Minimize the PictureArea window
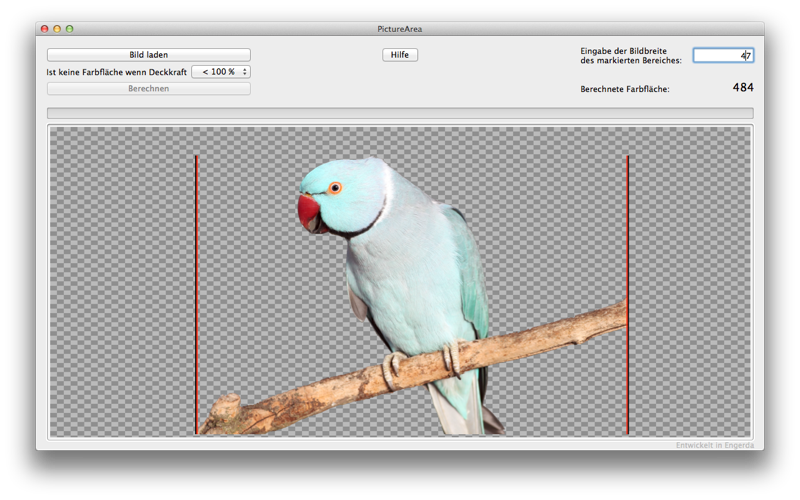The width and height of the screenshot is (800, 500). coord(57,29)
